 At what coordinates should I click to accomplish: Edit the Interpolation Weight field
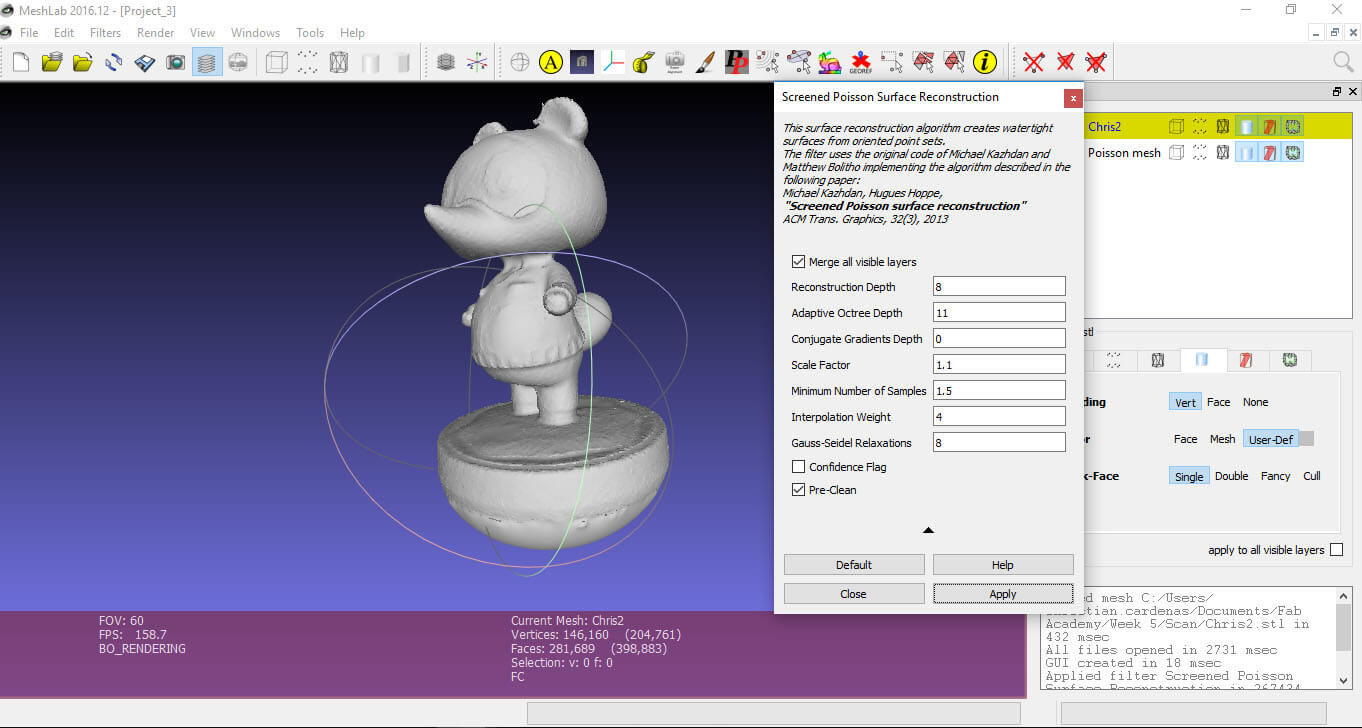(999, 417)
